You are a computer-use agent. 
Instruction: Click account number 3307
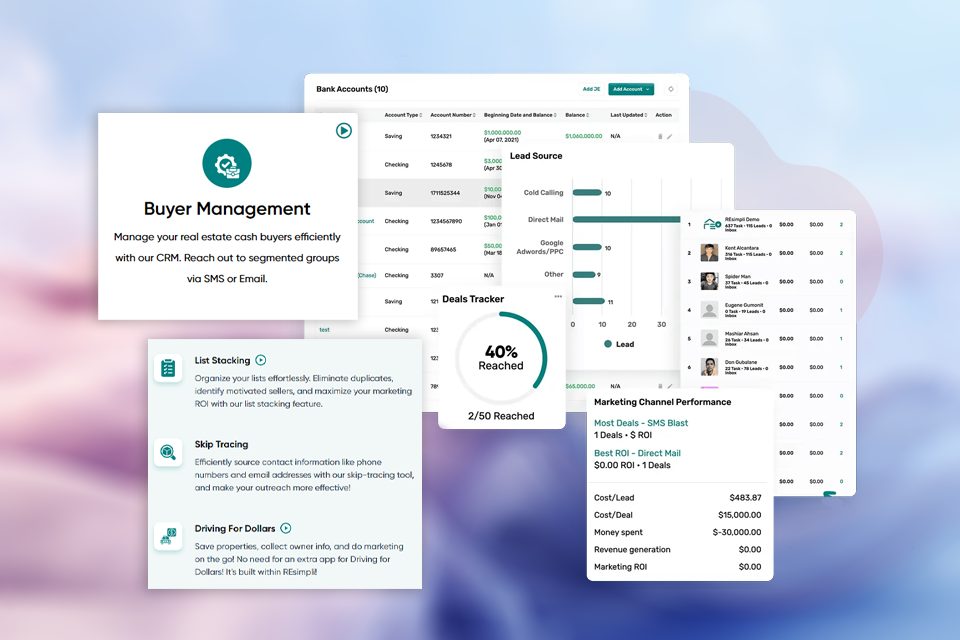click(x=437, y=276)
